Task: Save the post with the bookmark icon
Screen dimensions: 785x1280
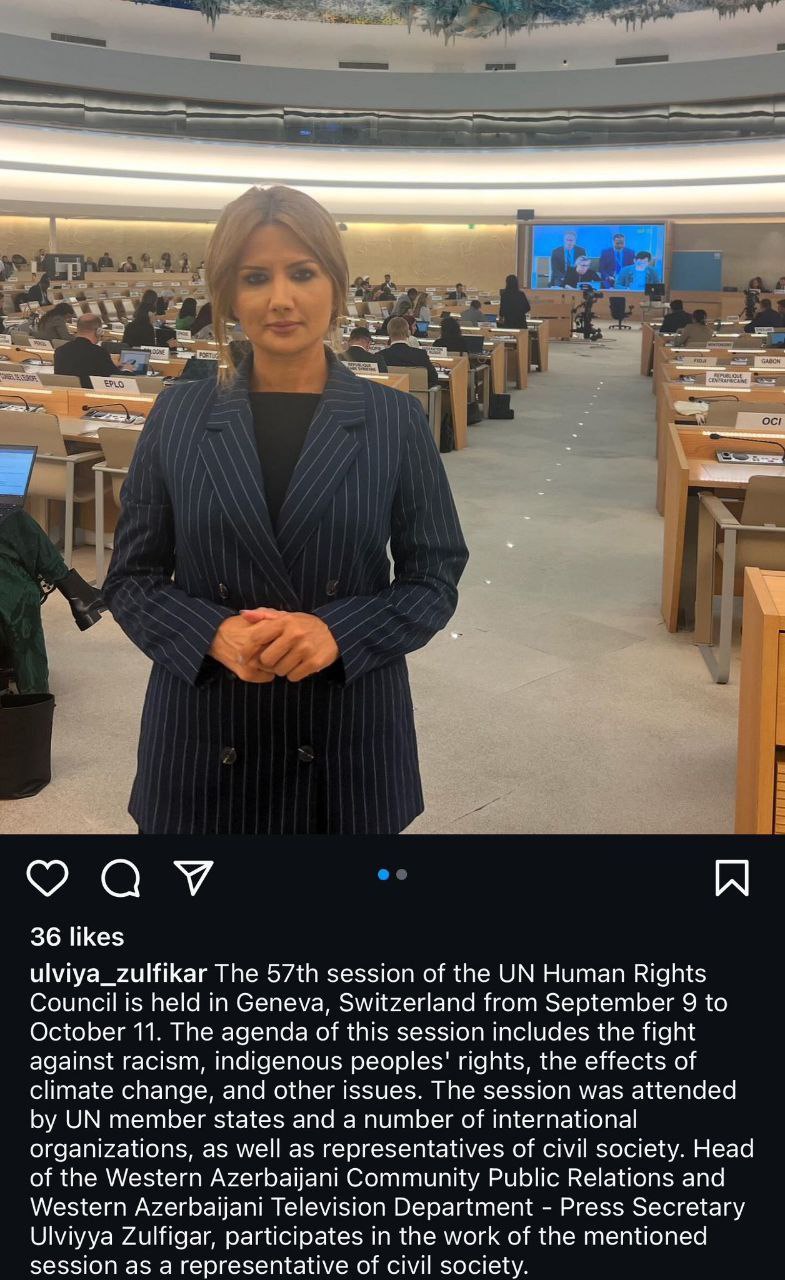Action: [732, 878]
